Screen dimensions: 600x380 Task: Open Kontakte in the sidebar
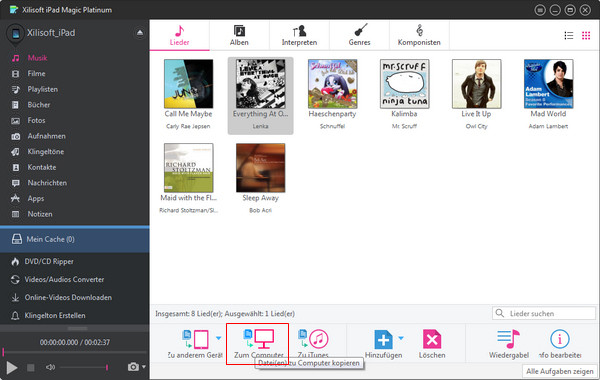[42, 167]
